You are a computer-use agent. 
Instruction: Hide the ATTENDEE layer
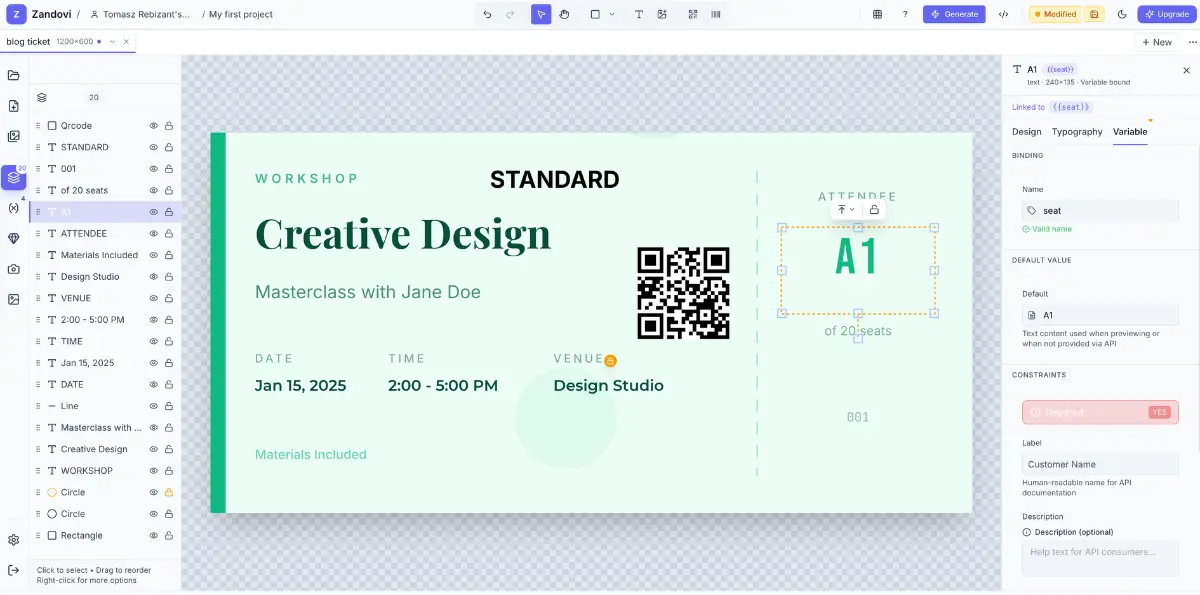tap(154, 233)
